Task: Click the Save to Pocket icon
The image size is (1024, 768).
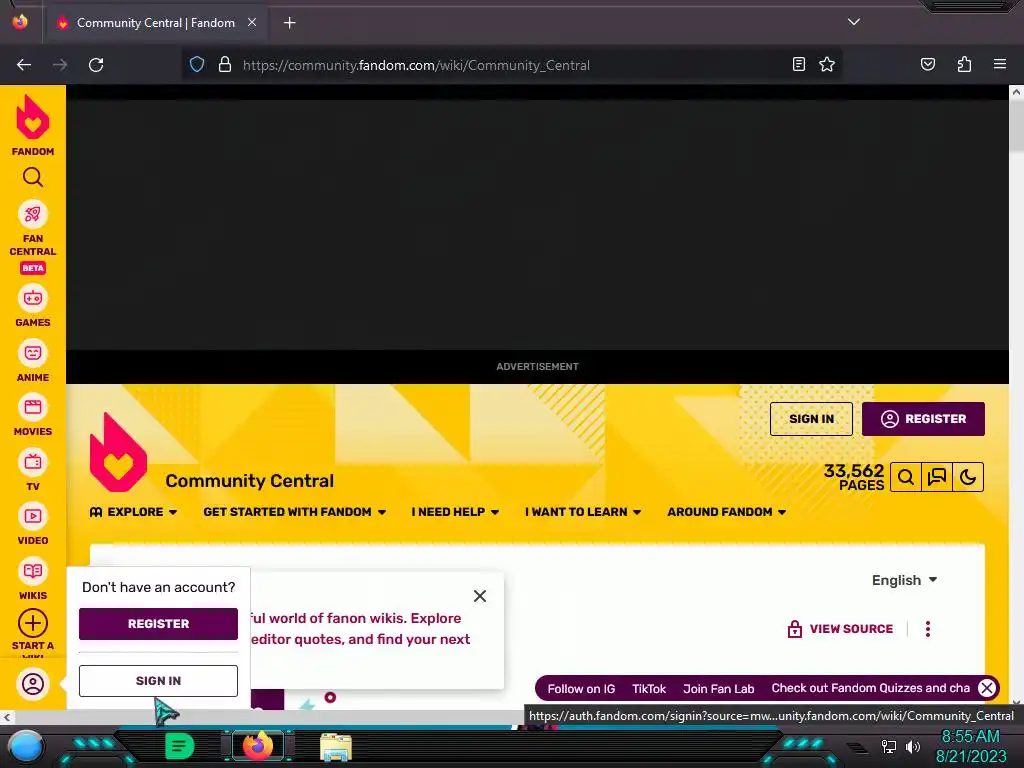Action: 927,64
